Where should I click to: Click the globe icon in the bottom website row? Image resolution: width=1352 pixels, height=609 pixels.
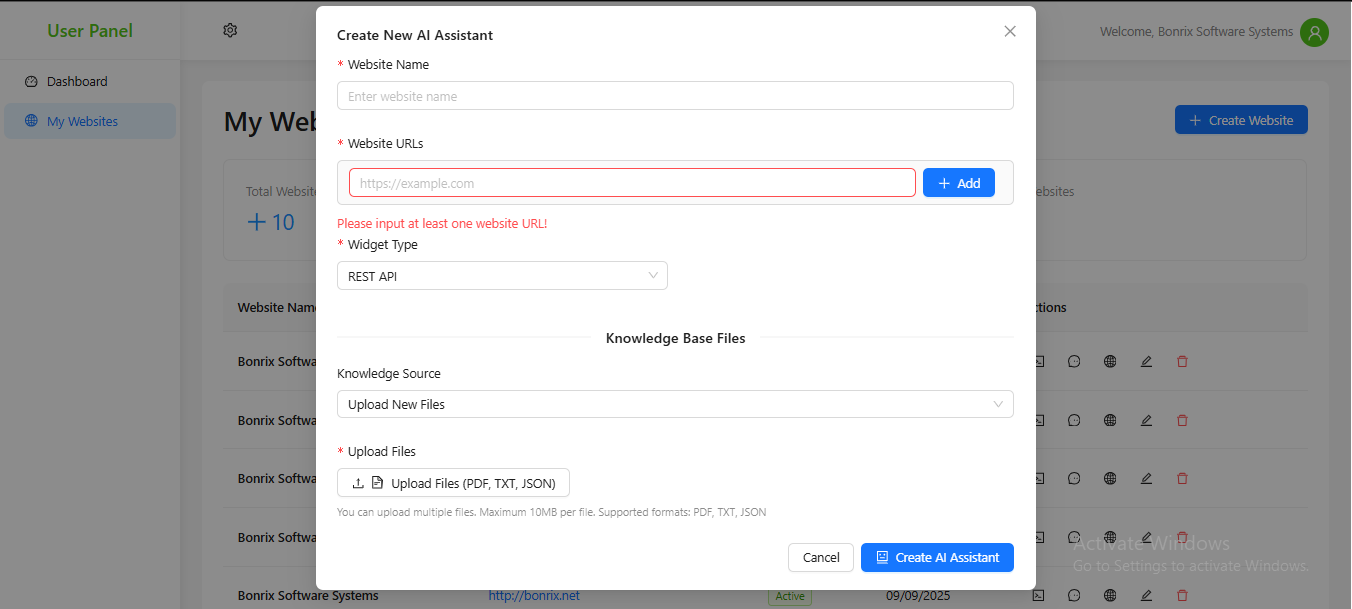1110,594
